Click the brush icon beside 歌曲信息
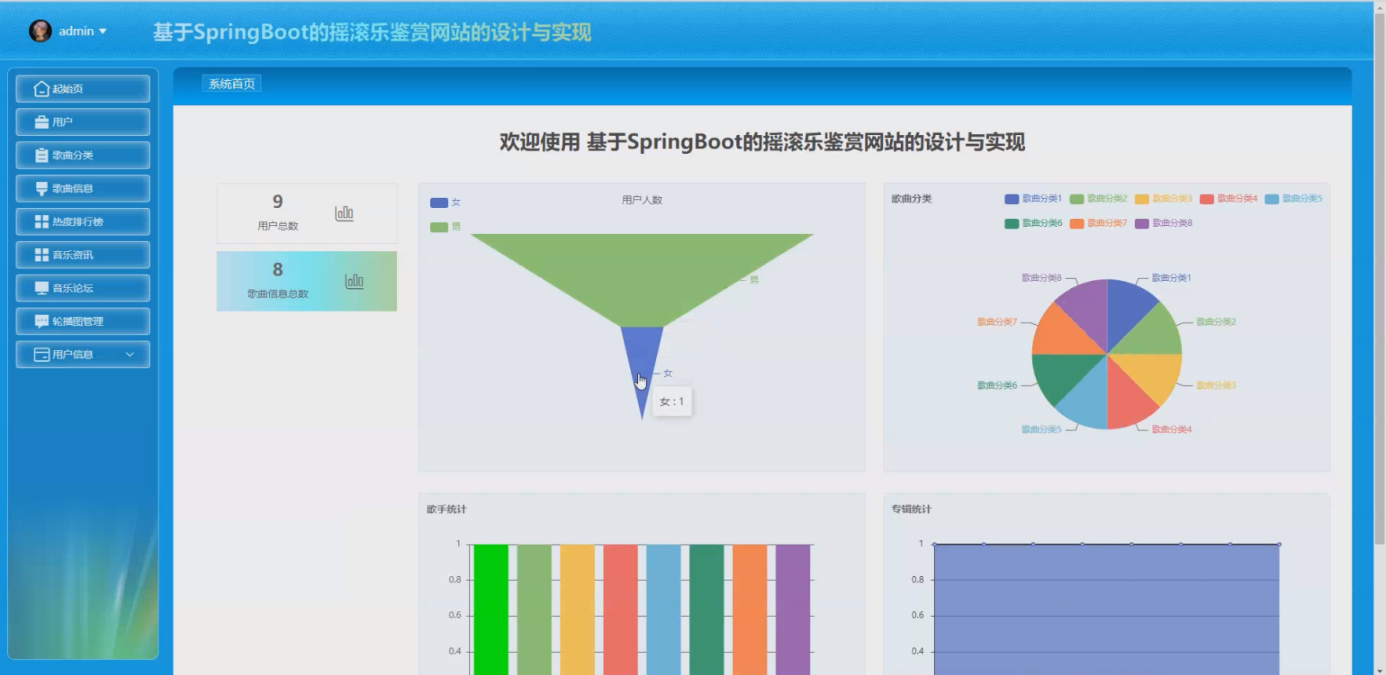Screen dimensions: 1386x675 (x=41, y=188)
